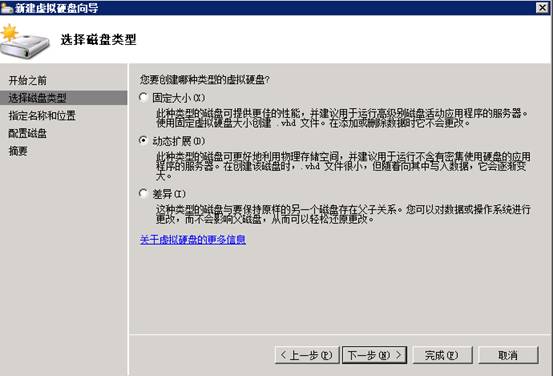
Task: Click the 选择磁盘类型 page heading
Action: coord(98,39)
